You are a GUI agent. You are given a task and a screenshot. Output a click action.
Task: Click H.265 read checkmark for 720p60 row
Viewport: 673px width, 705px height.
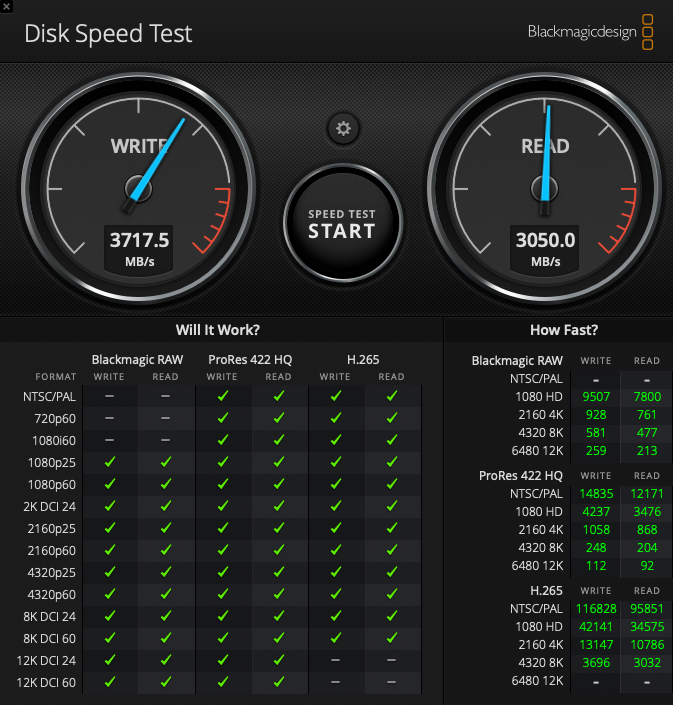pos(392,418)
